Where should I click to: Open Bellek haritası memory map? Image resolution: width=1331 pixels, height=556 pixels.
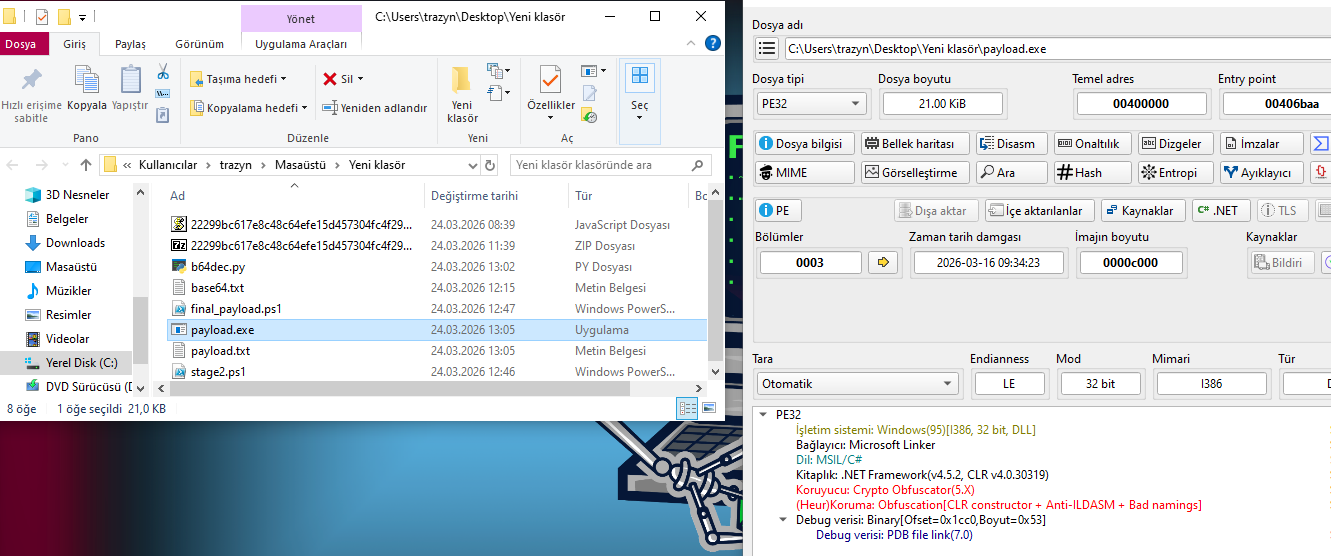914,143
